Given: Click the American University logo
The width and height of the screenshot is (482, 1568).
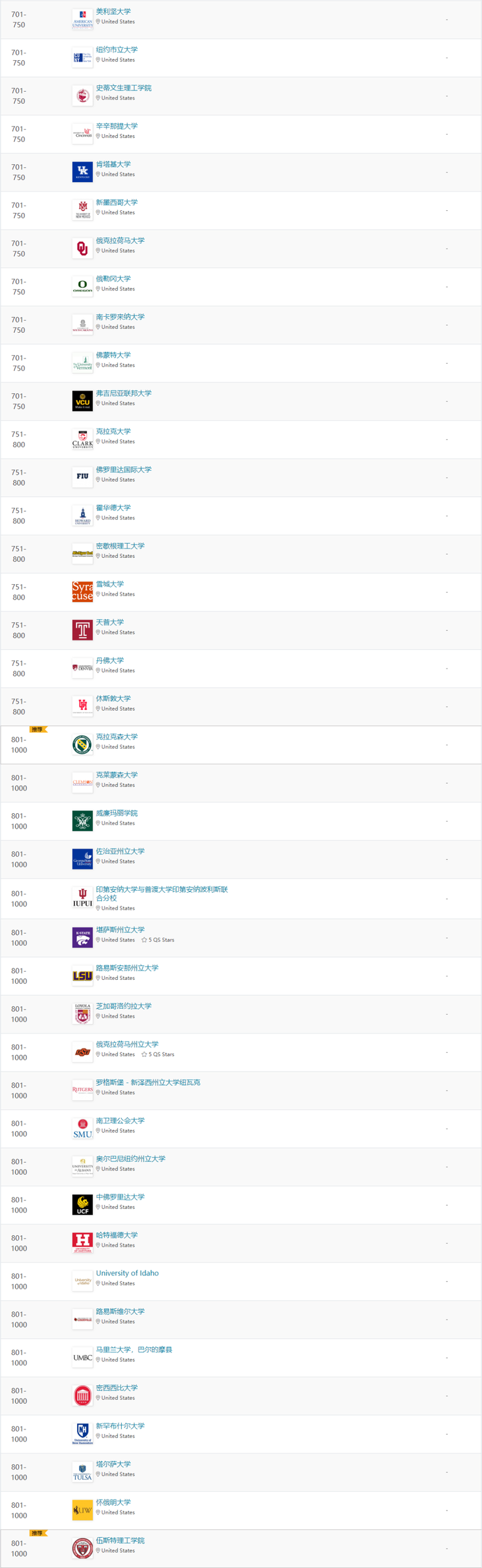Looking at the screenshot, I should pyautogui.click(x=82, y=19).
